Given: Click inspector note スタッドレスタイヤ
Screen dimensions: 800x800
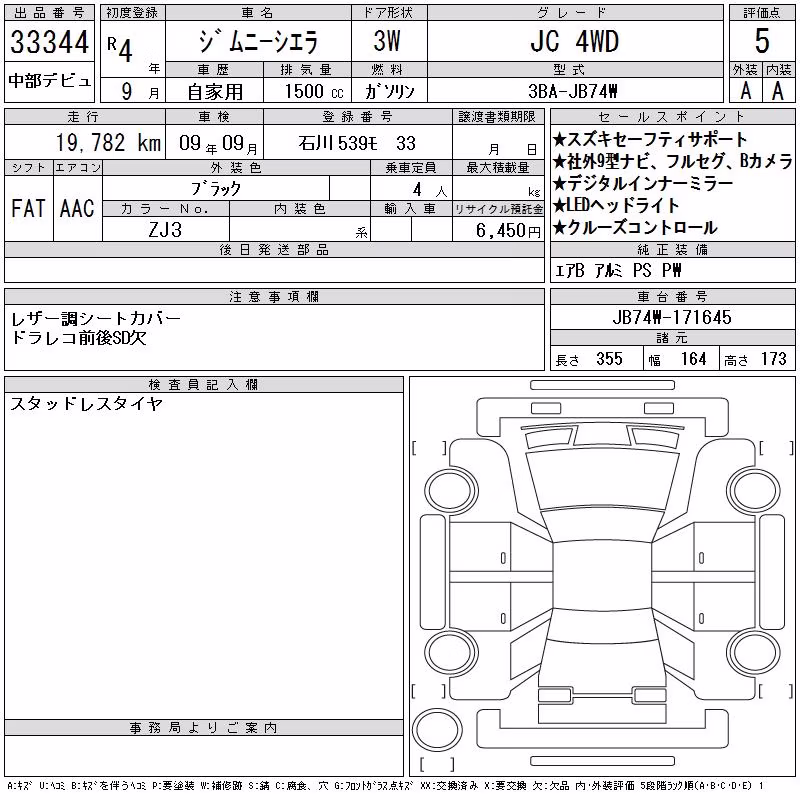Looking at the screenshot, I should pyautogui.click(x=86, y=404).
